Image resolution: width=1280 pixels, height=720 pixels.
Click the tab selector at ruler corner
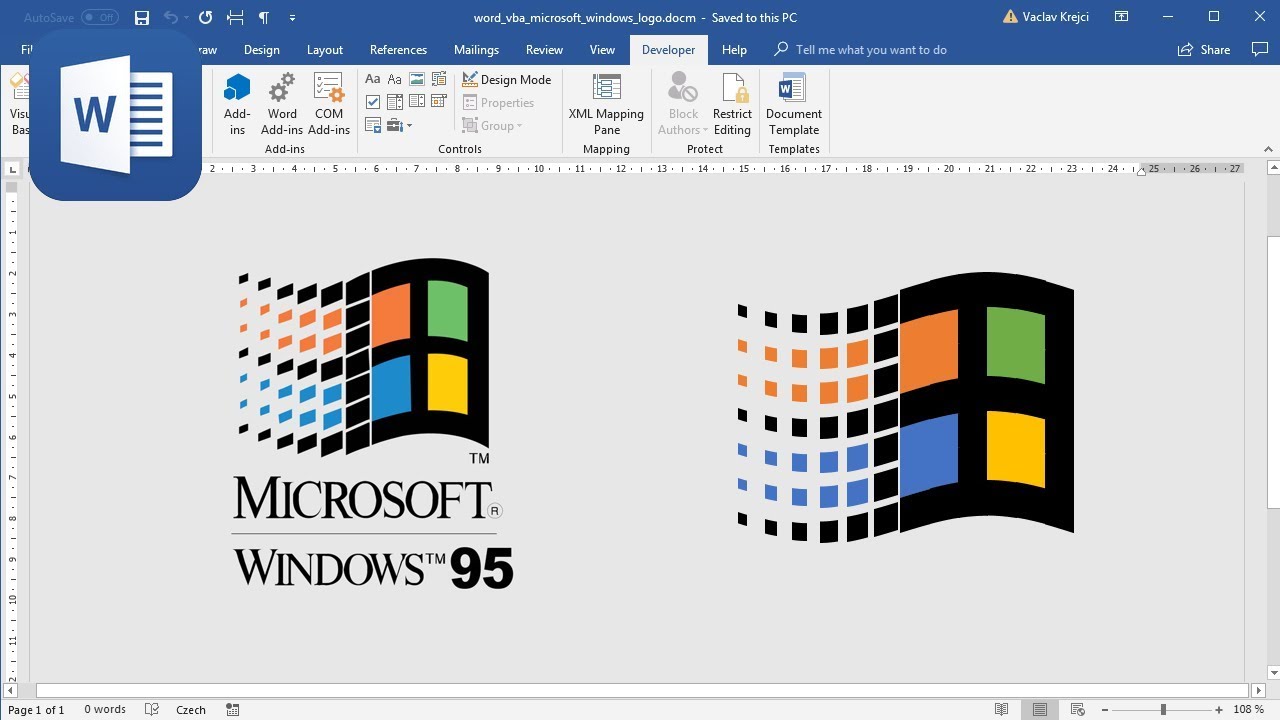point(11,169)
